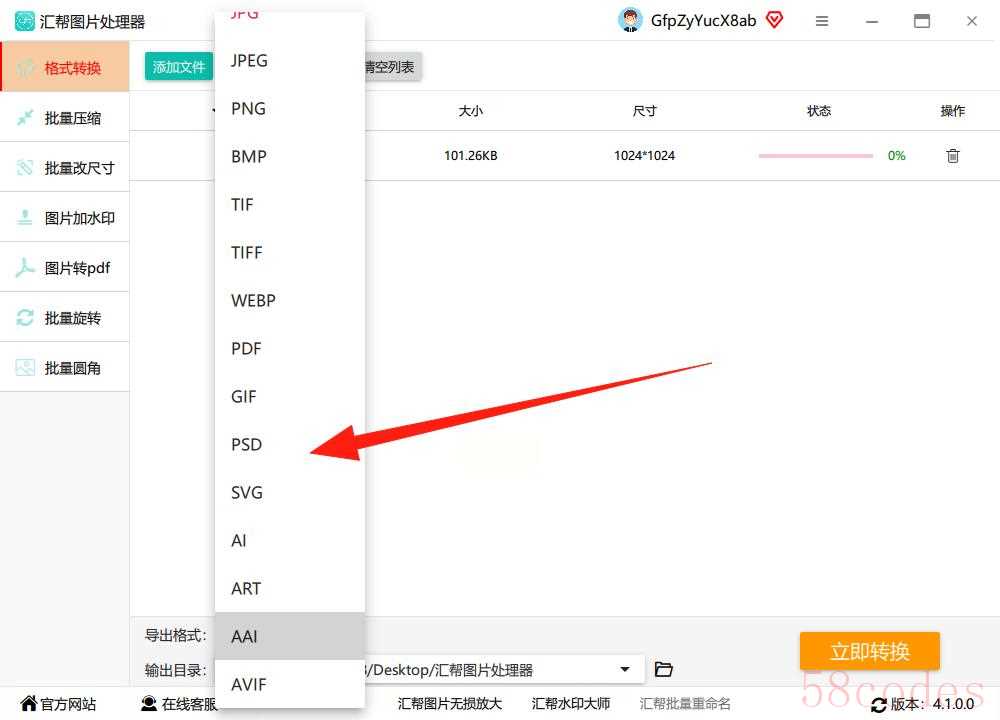This screenshot has width=1000, height=720.
Task: Open 汇帮批量重命名 link
Action: 685,703
